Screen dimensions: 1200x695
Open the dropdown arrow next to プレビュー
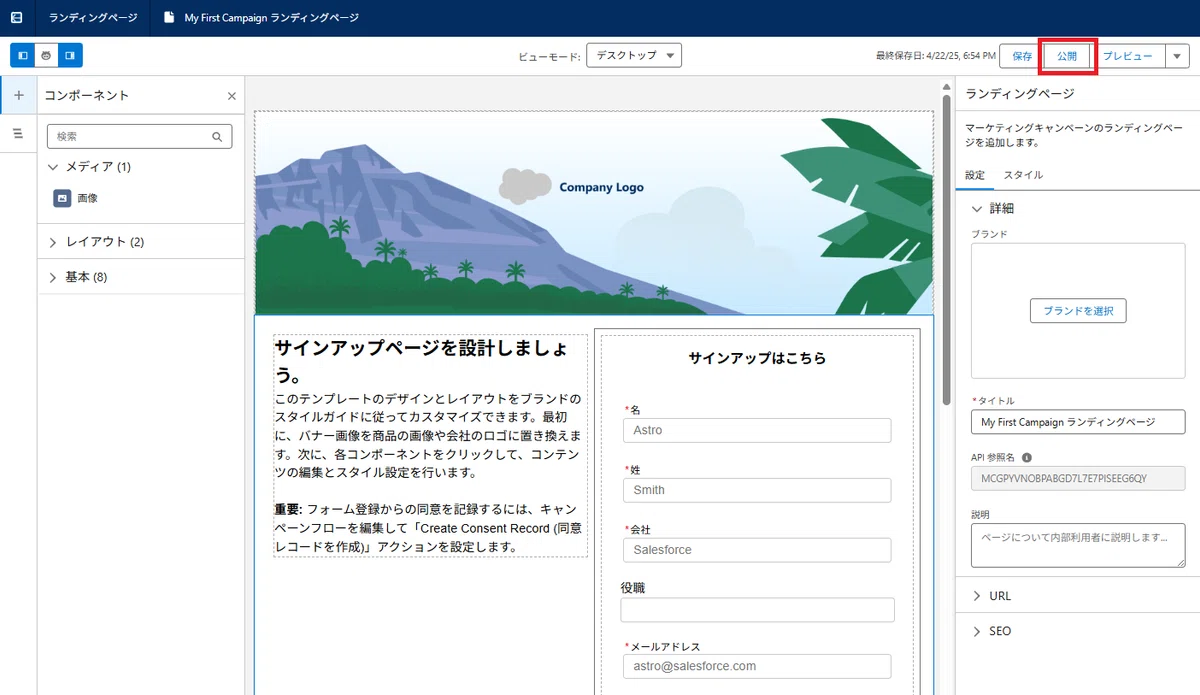coord(1177,56)
